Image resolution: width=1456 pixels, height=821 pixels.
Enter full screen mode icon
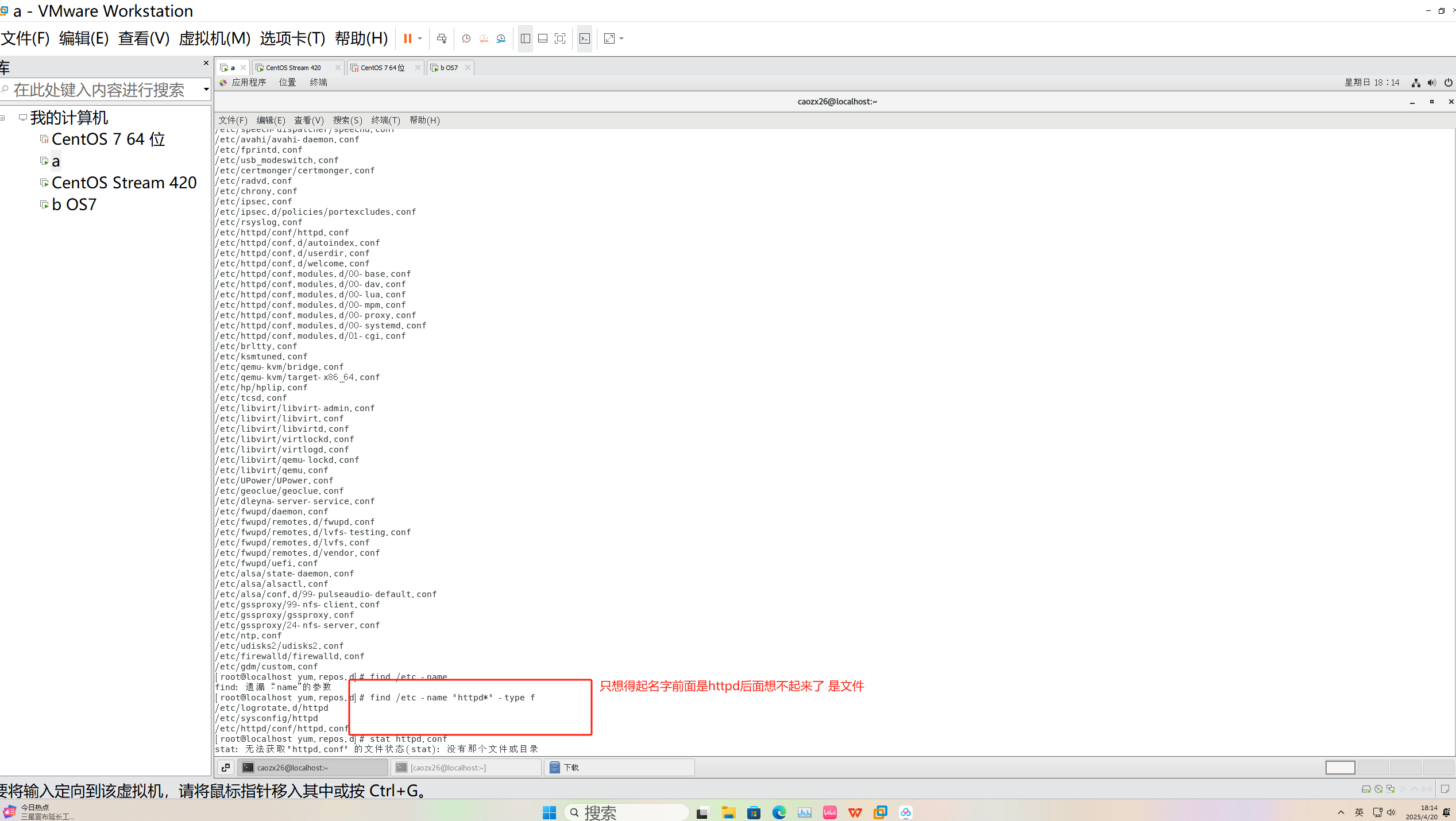[560, 38]
